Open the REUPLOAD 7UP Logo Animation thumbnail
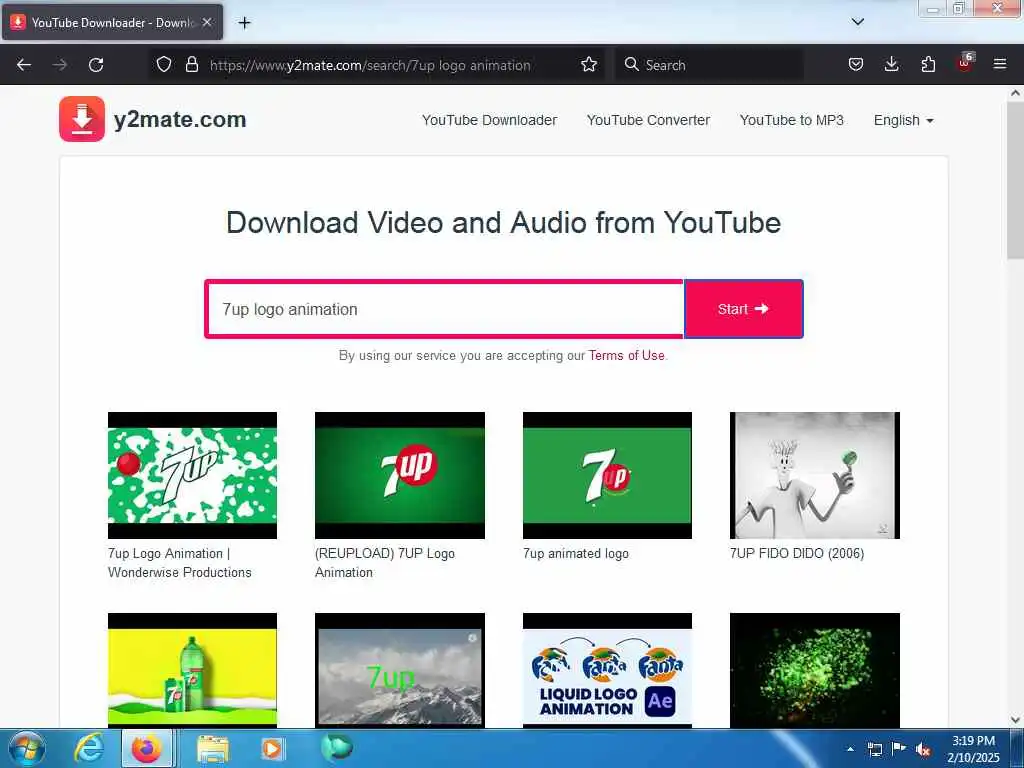The width and height of the screenshot is (1024, 768). point(400,475)
